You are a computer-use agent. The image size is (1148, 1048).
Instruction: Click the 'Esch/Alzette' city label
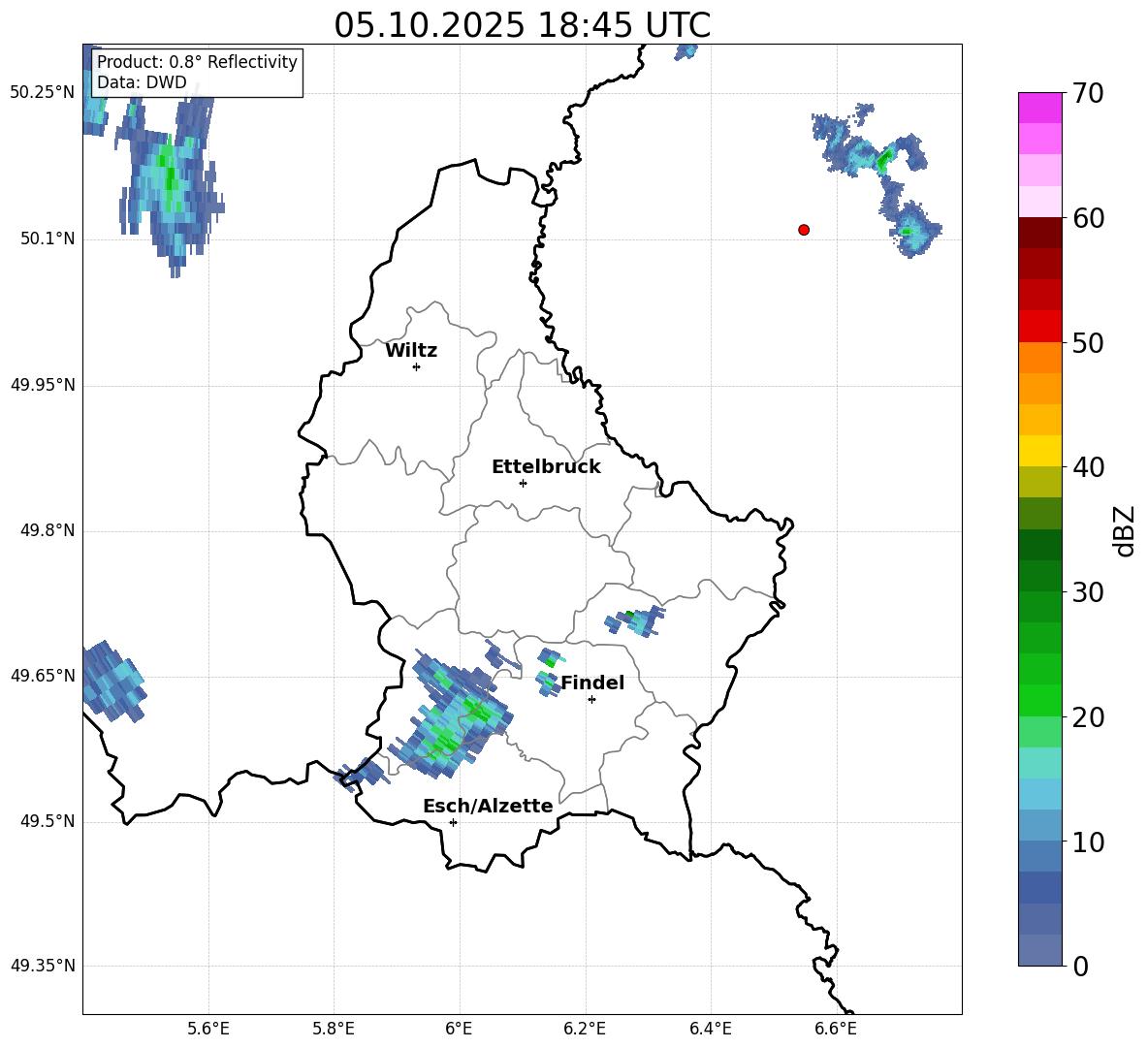[x=488, y=806]
